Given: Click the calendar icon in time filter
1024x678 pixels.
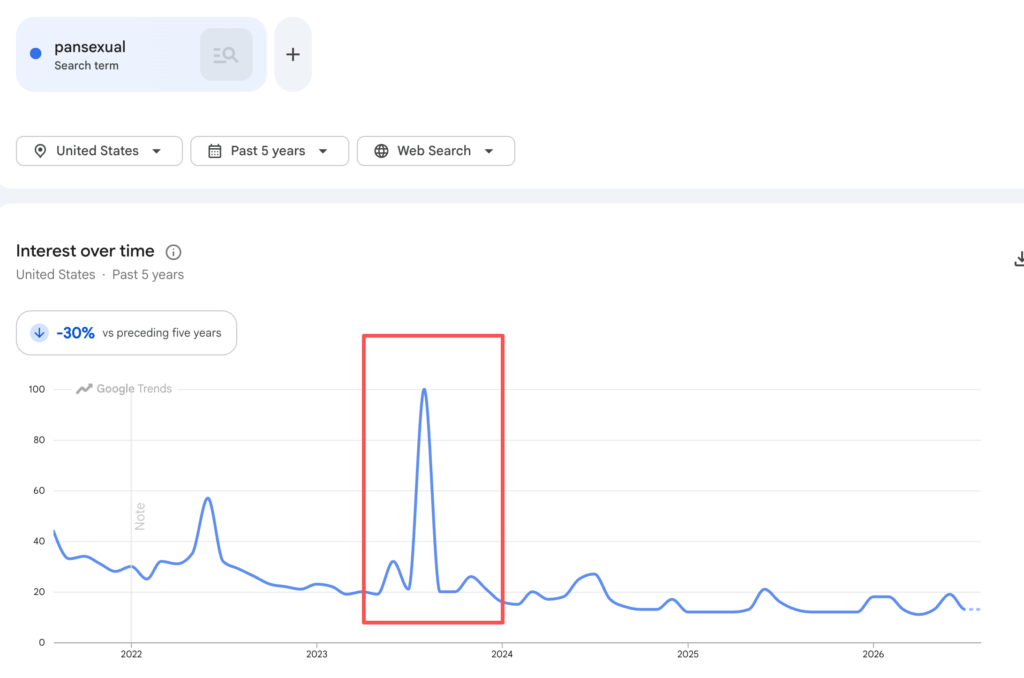Looking at the screenshot, I should pyautogui.click(x=214, y=151).
